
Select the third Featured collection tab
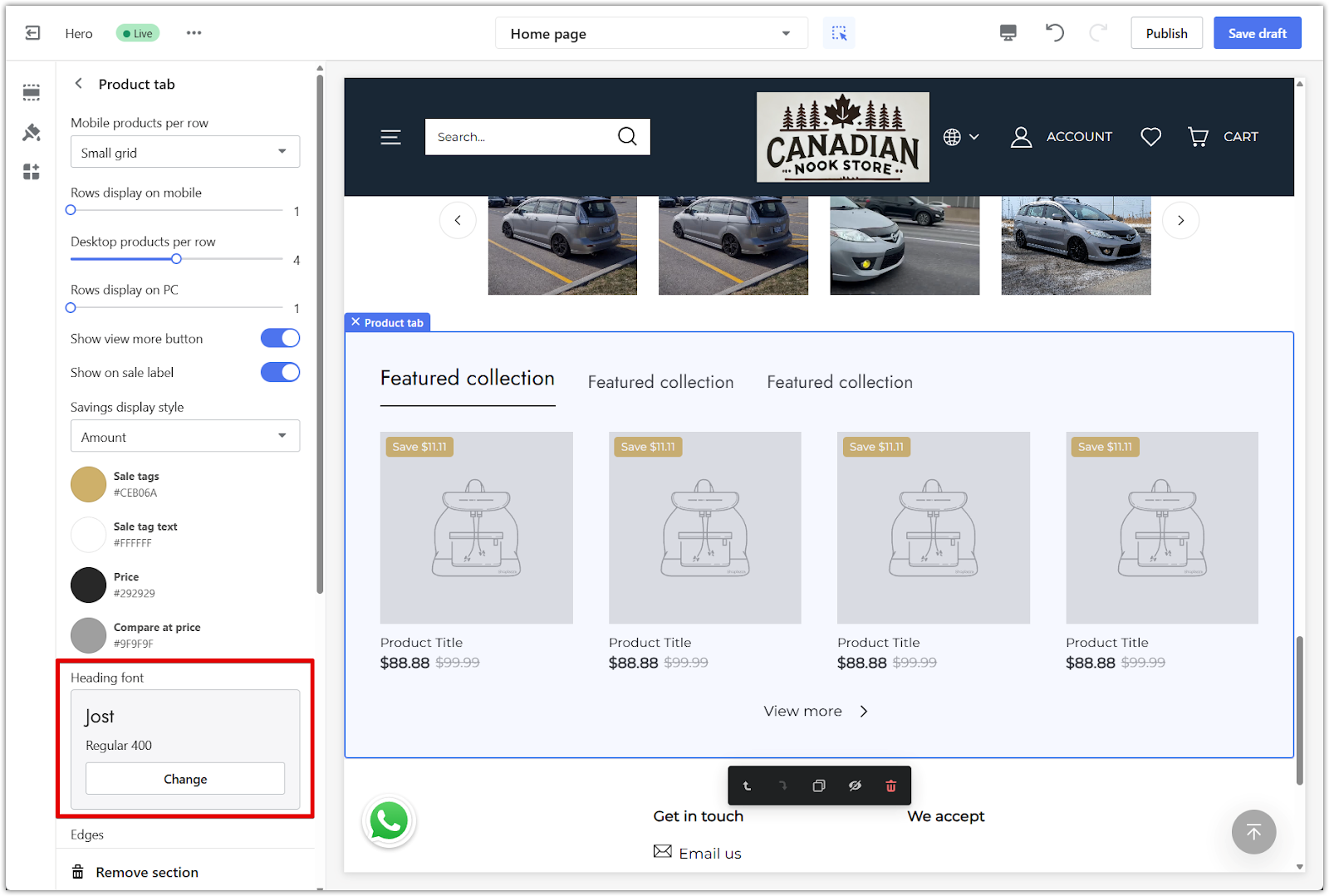(x=839, y=382)
